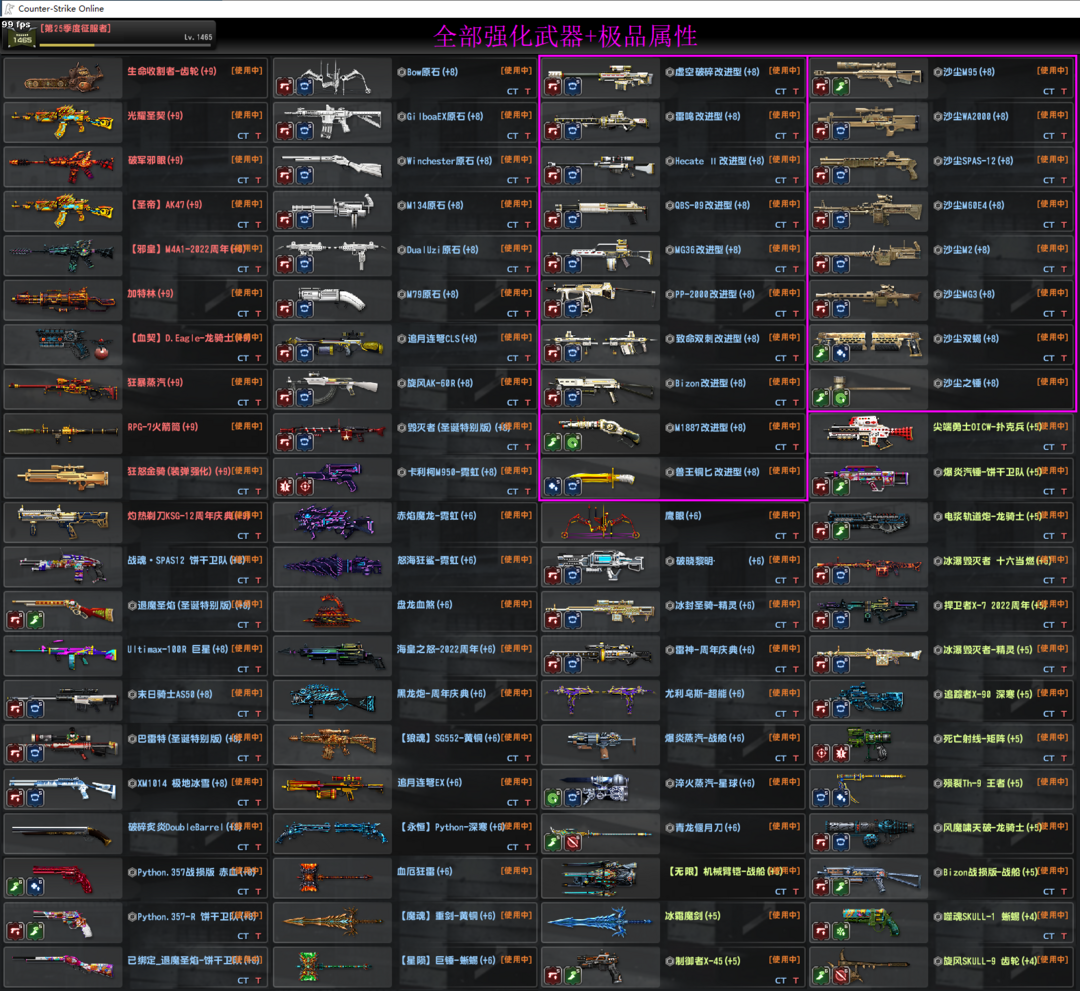Select CT team label on 沙尘SPAS-12 row
The image size is (1080, 991).
tap(1048, 180)
